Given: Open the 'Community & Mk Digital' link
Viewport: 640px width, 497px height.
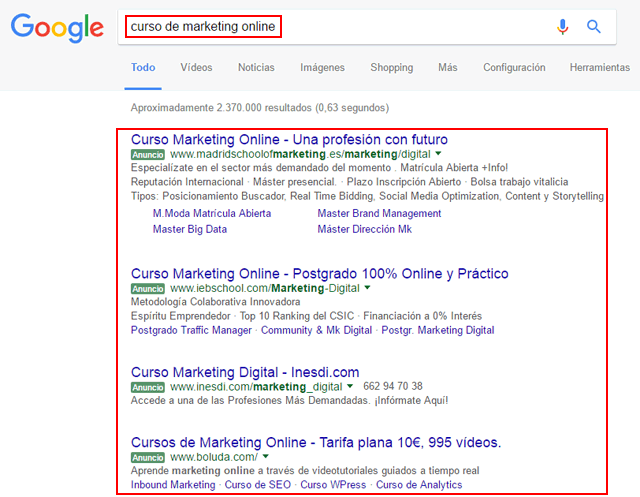Looking at the screenshot, I should click(316, 330).
